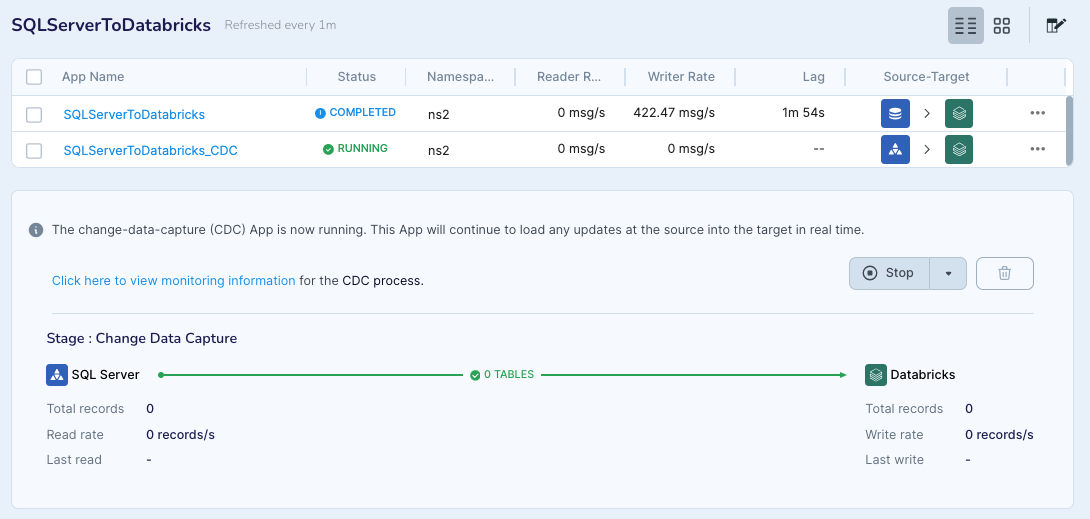Click Databricks target icon in first row
Screen dimensions: 1090x519
[x=959, y=114]
